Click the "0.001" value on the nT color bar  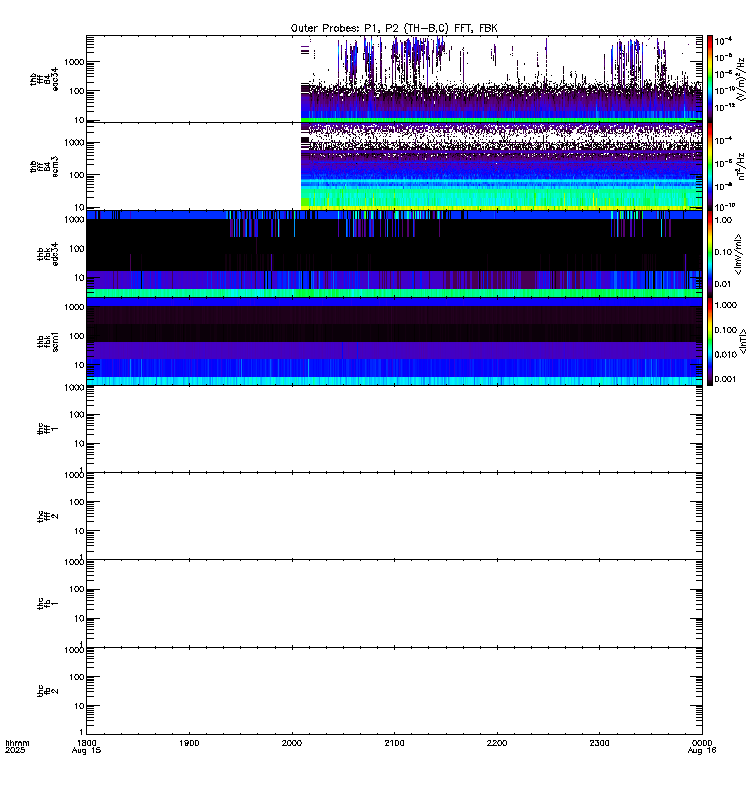726,379
